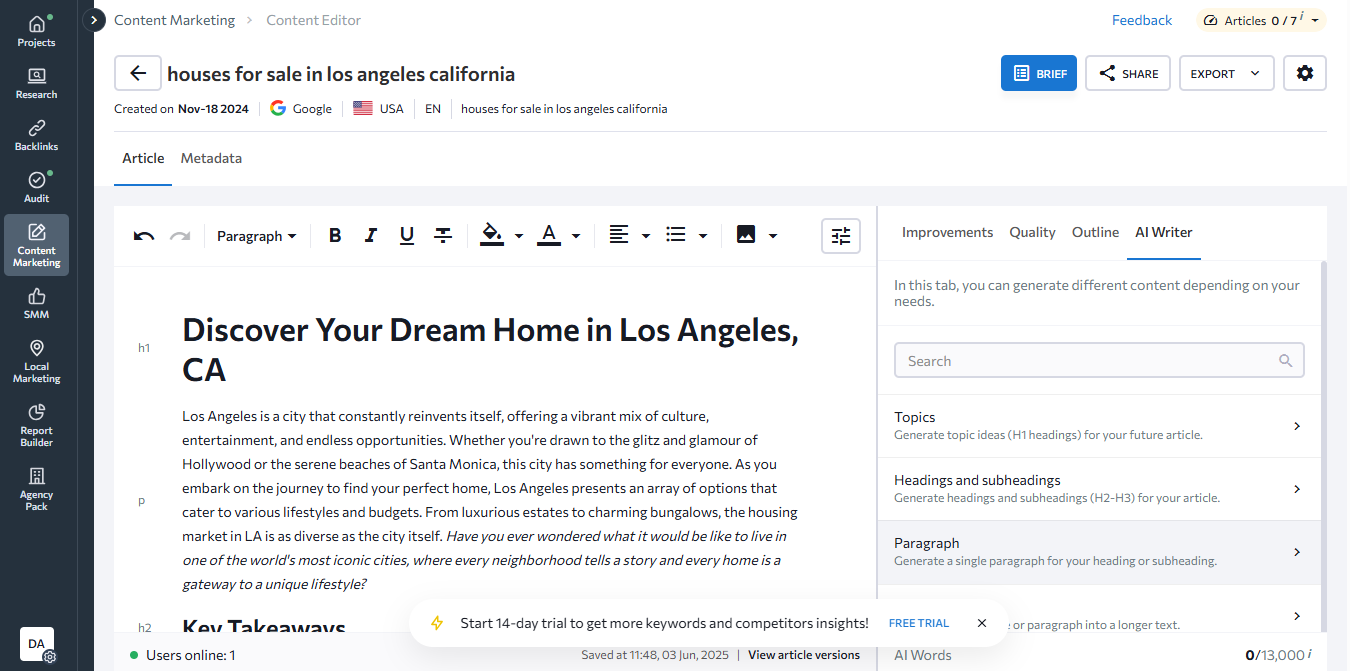Open the image options dropdown arrow
The width and height of the screenshot is (1350, 671).
point(773,236)
